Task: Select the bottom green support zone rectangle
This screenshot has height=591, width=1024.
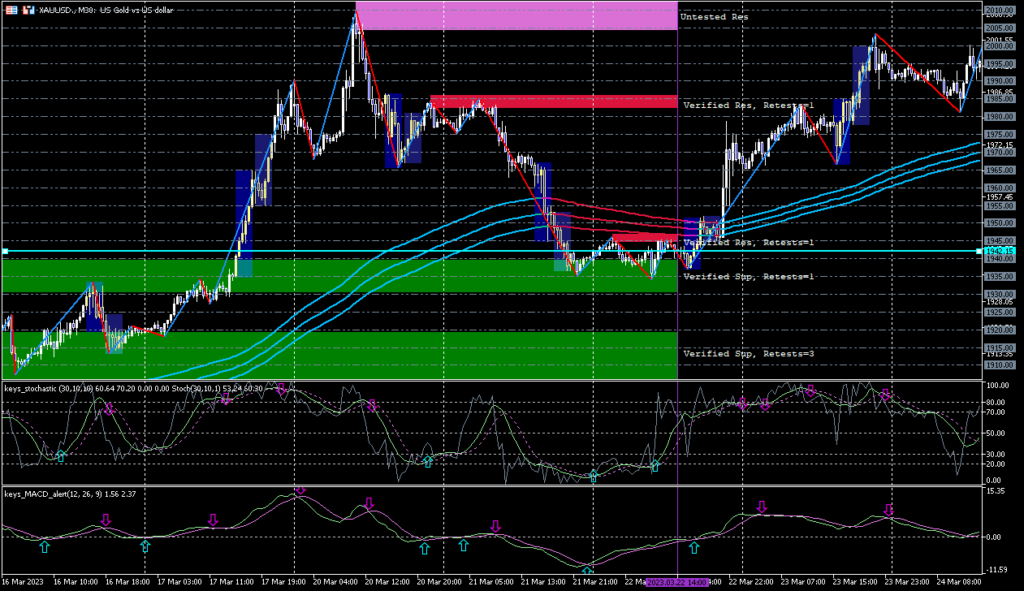Action: [x=340, y=355]
